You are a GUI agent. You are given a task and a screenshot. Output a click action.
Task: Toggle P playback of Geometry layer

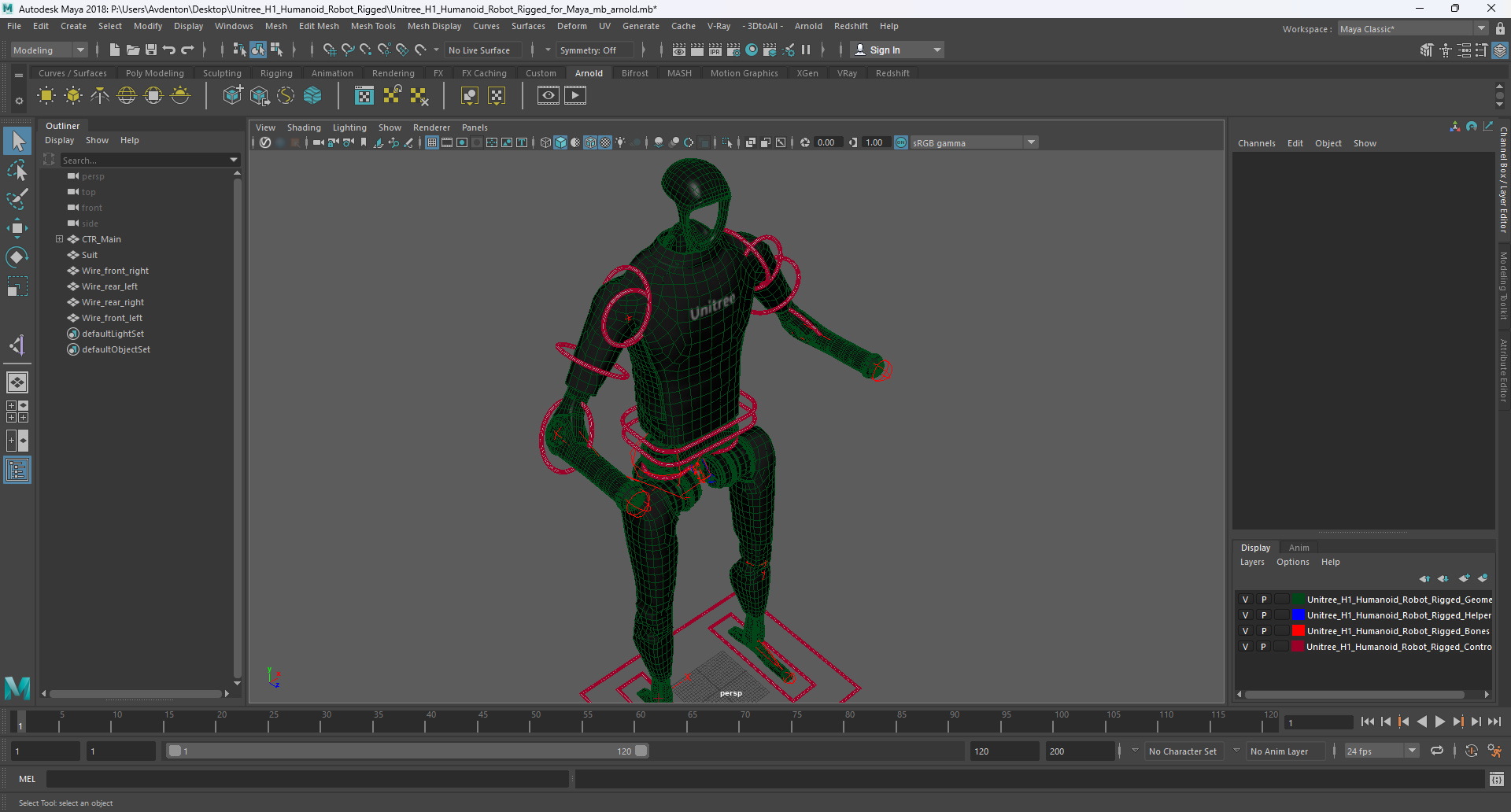click(1264, 600)
